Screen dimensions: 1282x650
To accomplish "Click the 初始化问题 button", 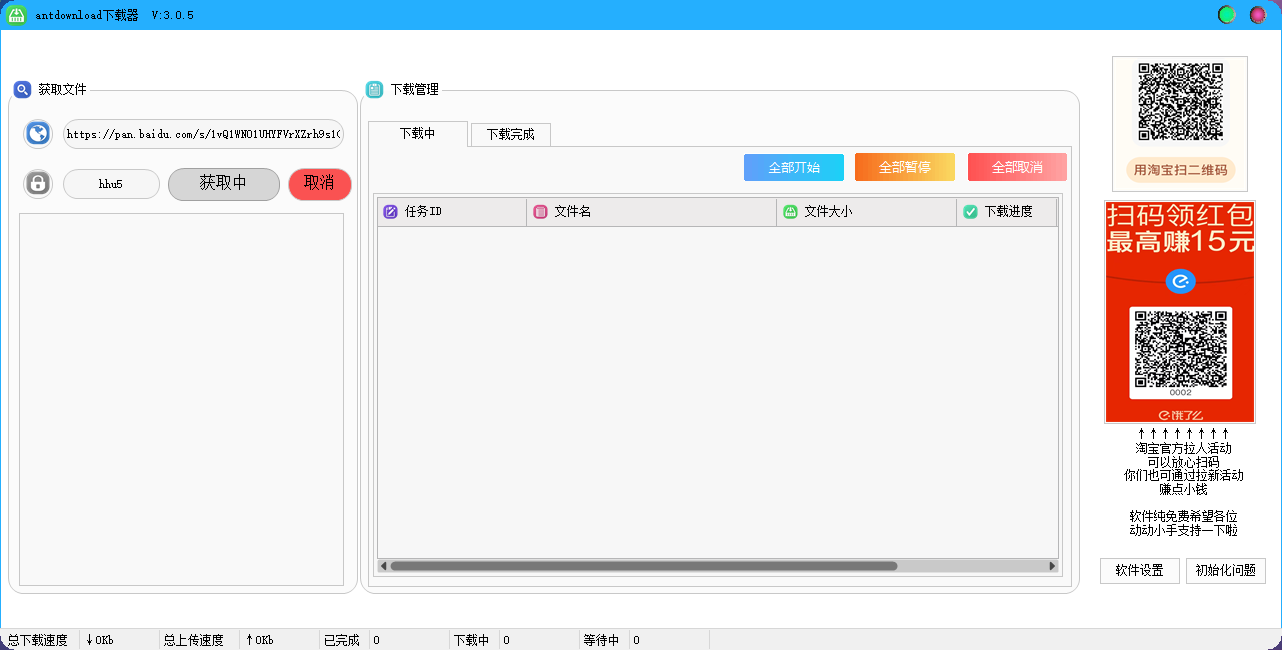I will pos(1225,571).
